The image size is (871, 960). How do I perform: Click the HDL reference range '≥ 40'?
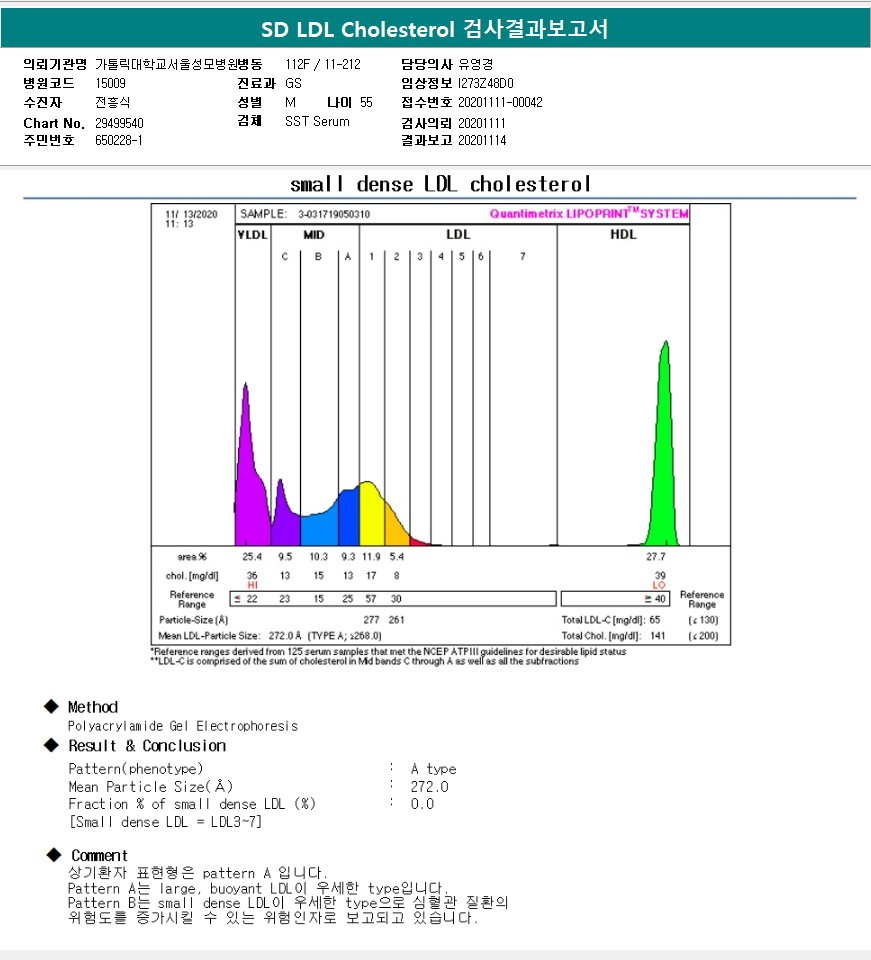(655, 599)
